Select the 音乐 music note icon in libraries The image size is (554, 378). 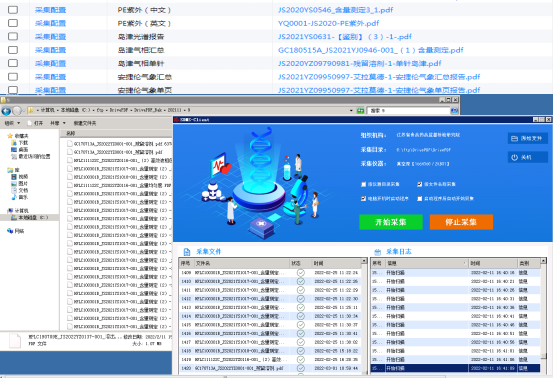coord(14,197)
